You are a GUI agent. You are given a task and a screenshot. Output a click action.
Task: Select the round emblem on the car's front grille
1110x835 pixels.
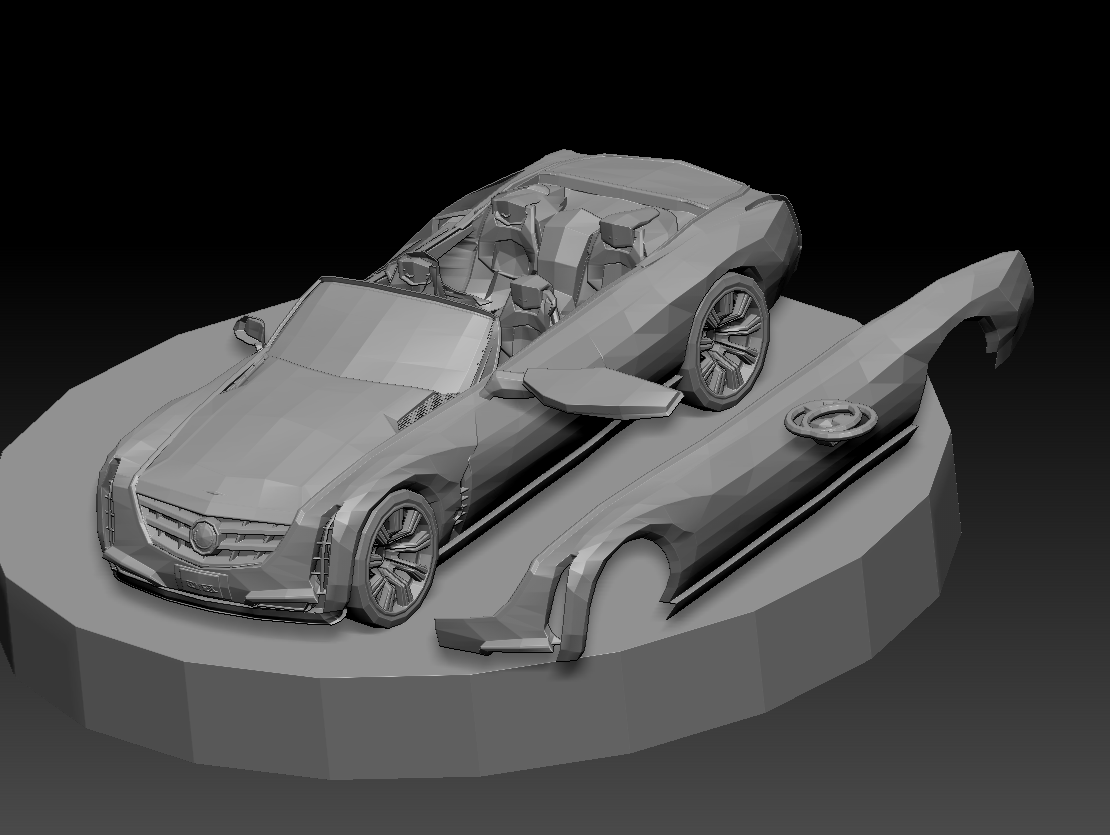point(204,536)
